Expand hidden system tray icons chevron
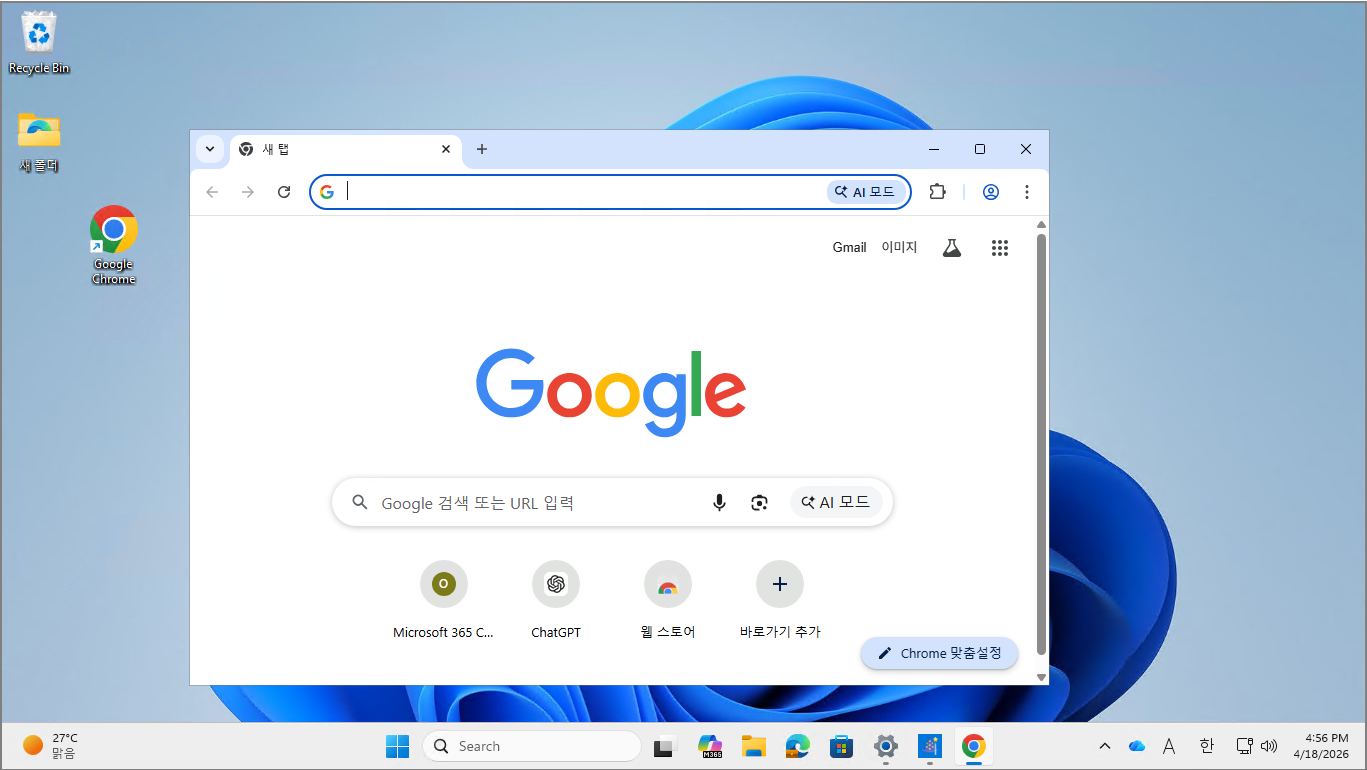Screen dimensions: 1367x770 pos(1105,746)
